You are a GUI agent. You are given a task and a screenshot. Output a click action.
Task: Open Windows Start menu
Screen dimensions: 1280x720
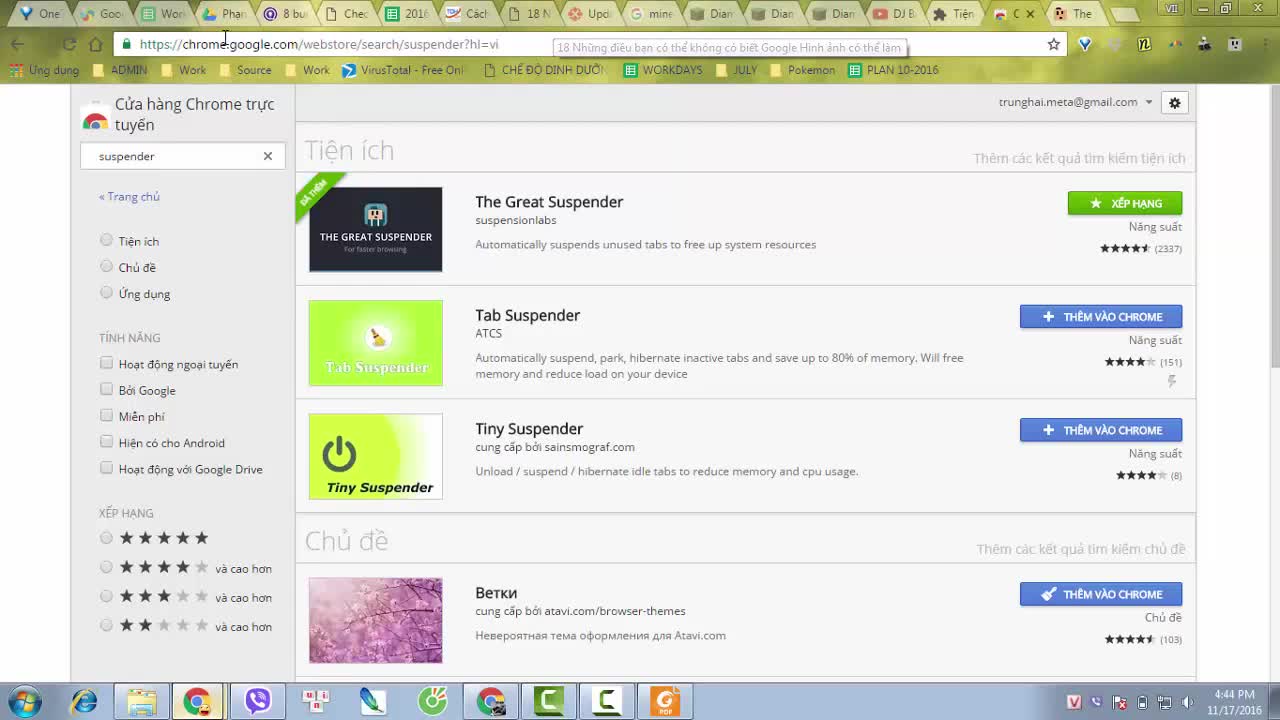(x=24, y=701)
